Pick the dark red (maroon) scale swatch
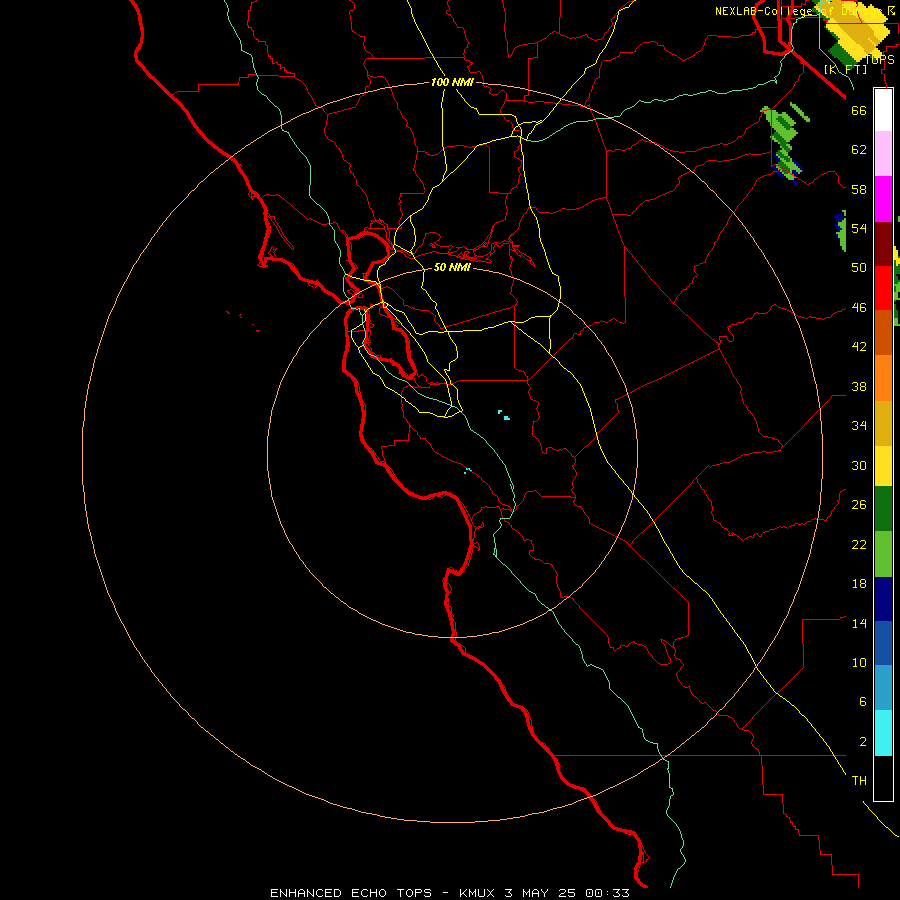 click(883, 243)
